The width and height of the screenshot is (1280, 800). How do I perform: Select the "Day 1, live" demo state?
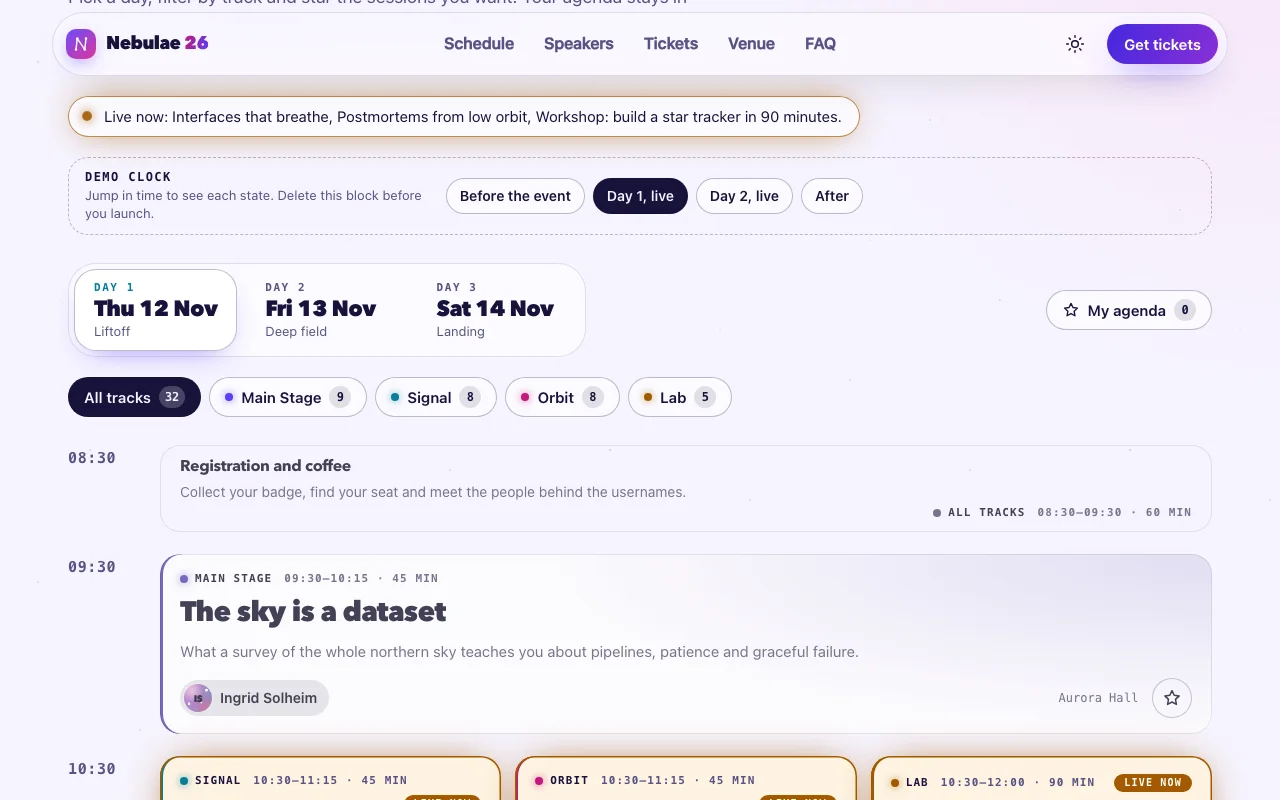(640, 196)
